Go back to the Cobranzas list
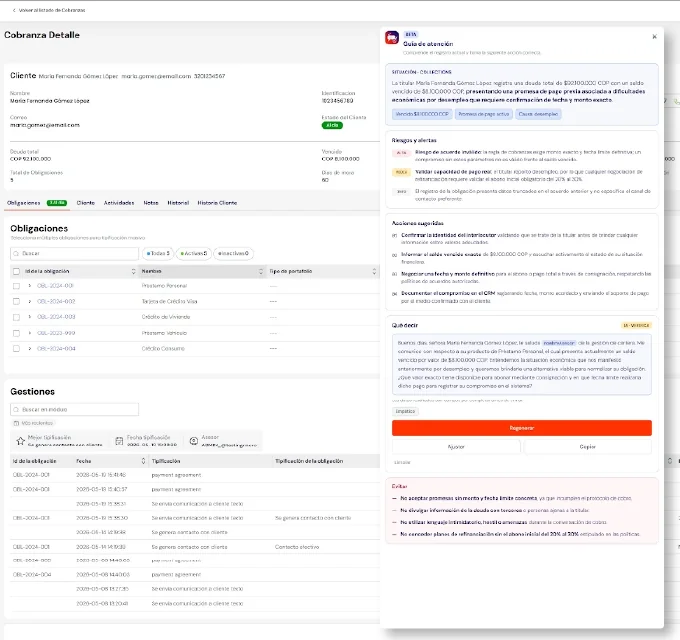 pos(49,10)
